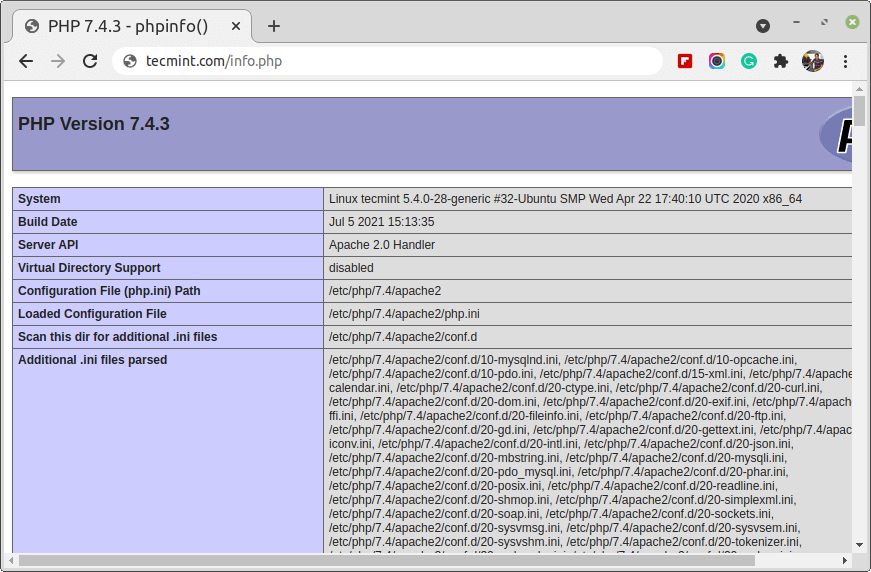The height and width of the screenshot is (572, 871).
Task: Open the Extensions puzzle-piece menu
Action: point(781,61)
